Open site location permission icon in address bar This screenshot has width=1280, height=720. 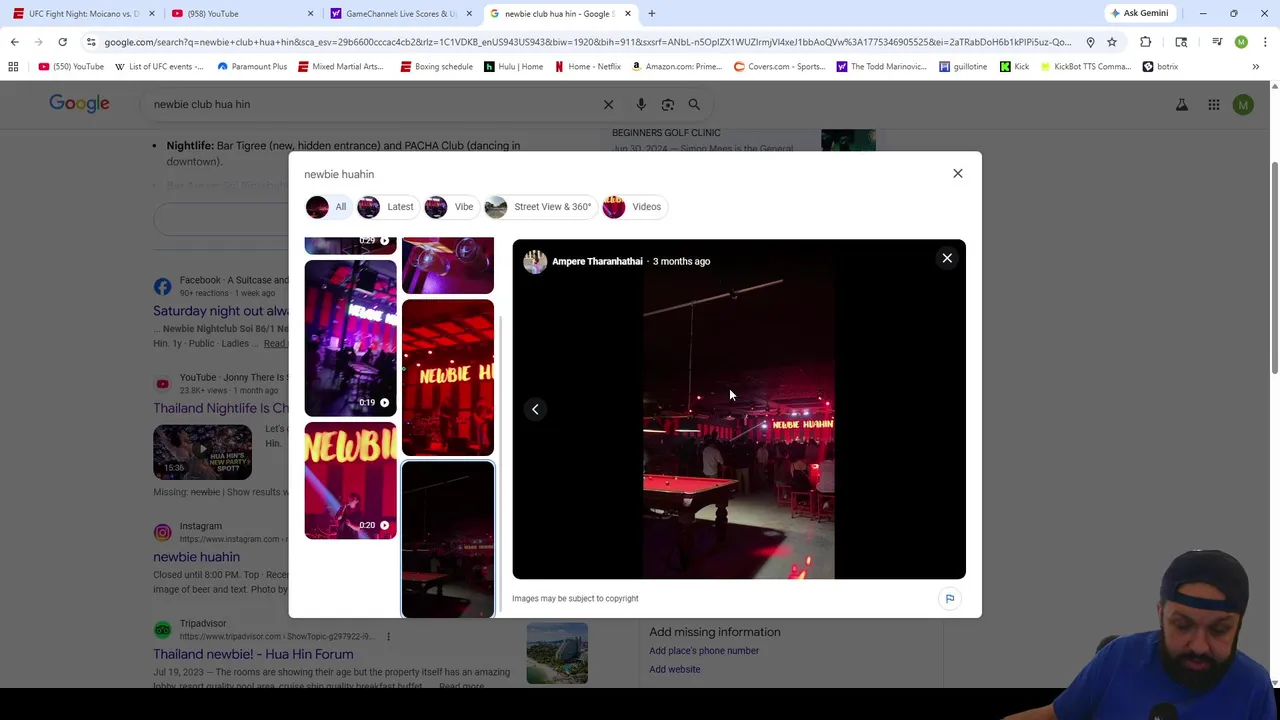[1090, 42]
